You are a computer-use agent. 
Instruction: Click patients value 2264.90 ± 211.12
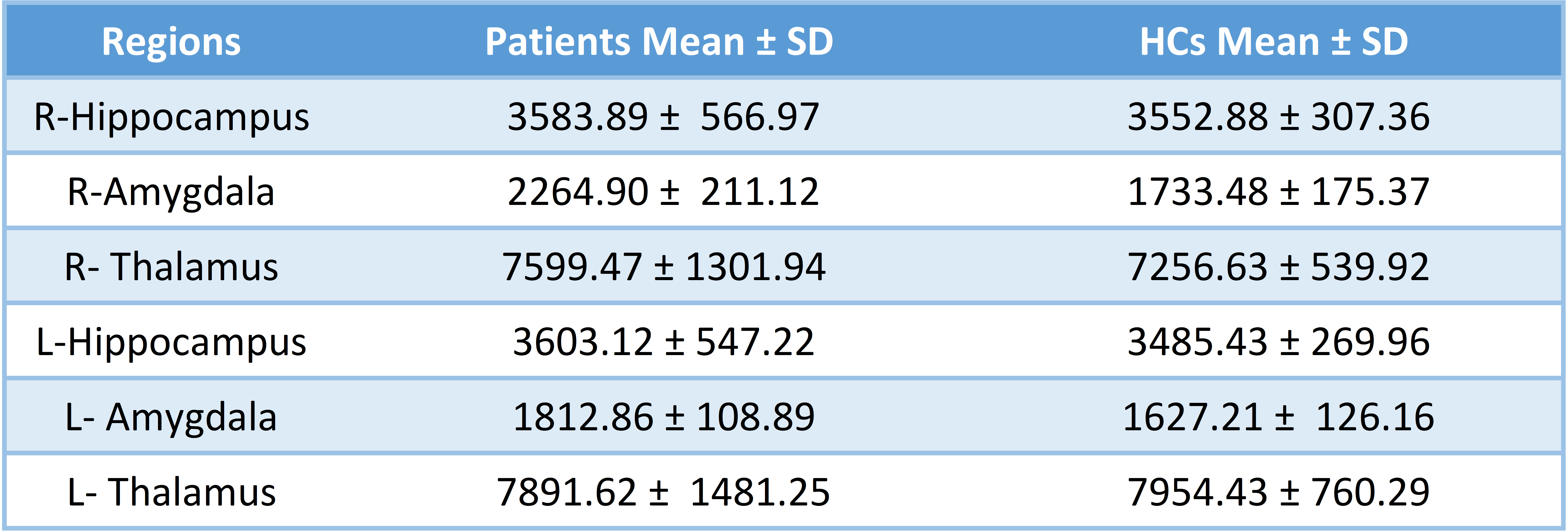[663, 192]
